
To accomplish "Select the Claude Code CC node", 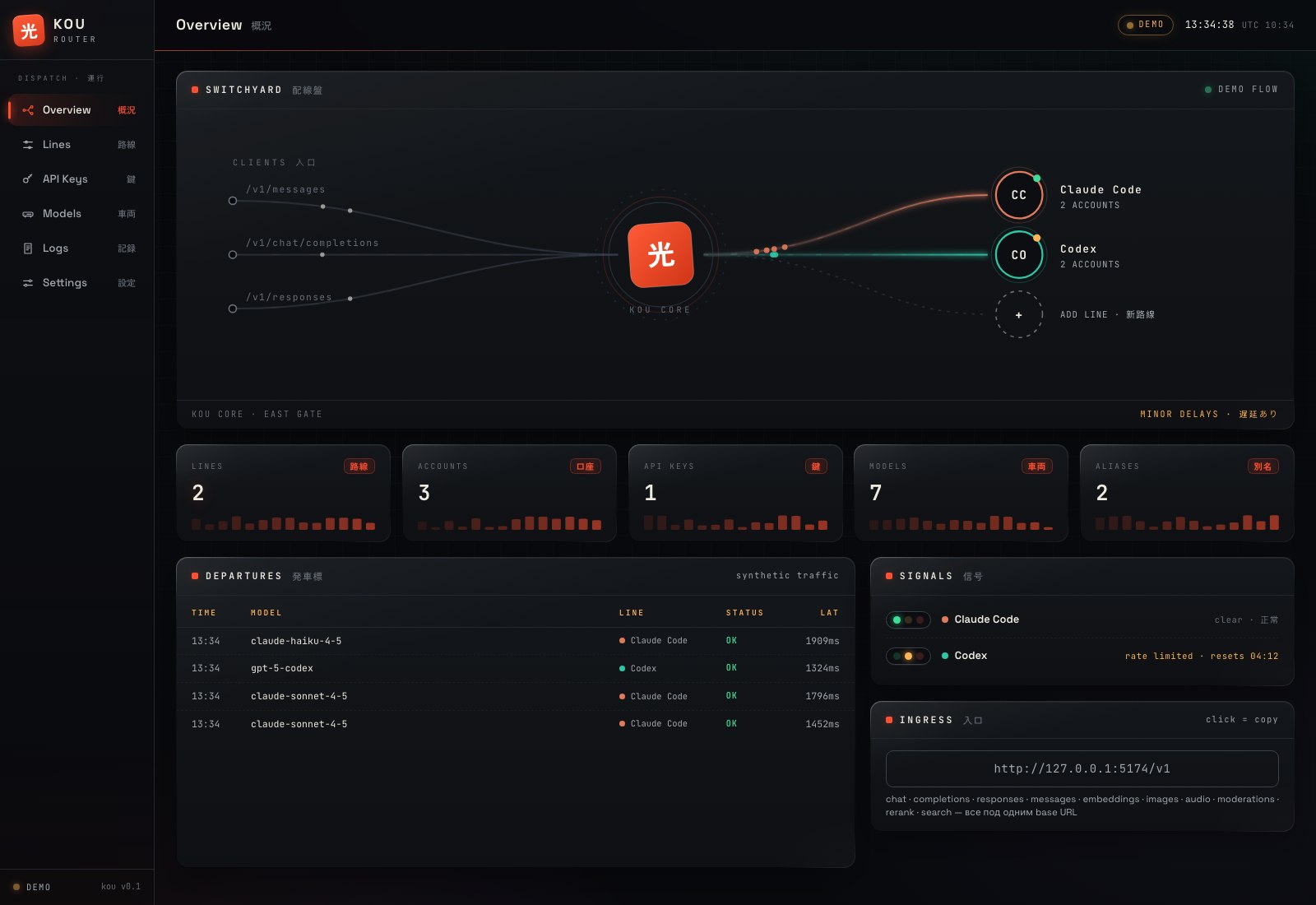I will pos(1018,195).
